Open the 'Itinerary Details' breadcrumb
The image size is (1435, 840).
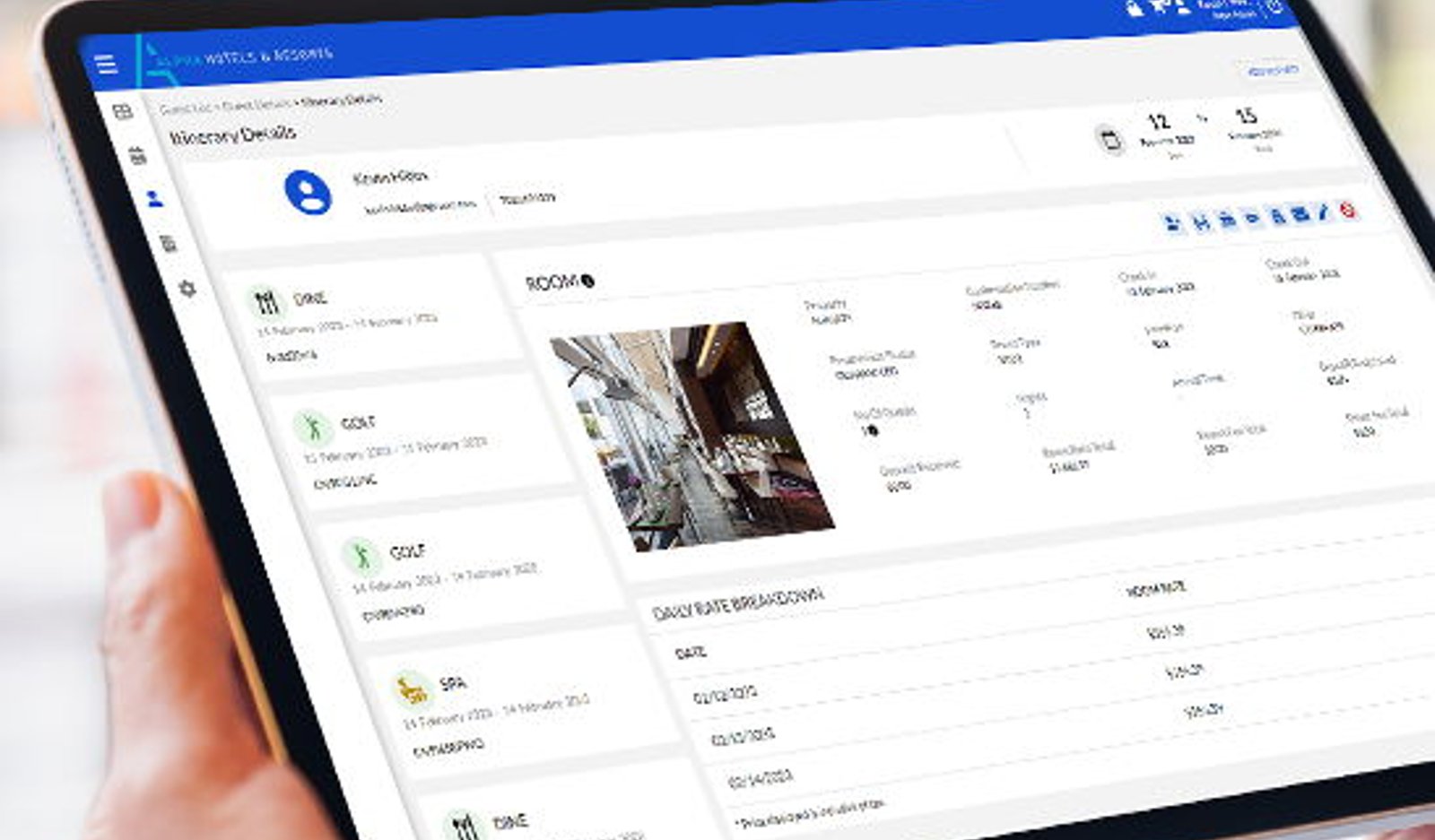(342, 100)
